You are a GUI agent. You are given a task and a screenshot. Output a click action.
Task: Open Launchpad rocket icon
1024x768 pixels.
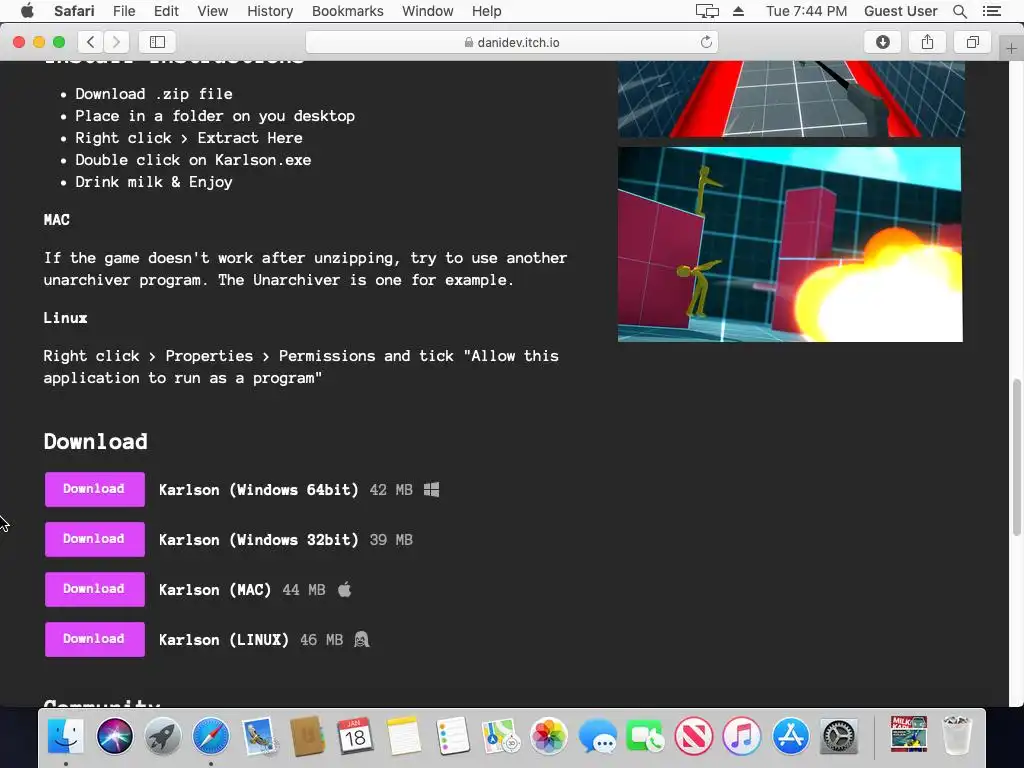[x=163, y=736]
